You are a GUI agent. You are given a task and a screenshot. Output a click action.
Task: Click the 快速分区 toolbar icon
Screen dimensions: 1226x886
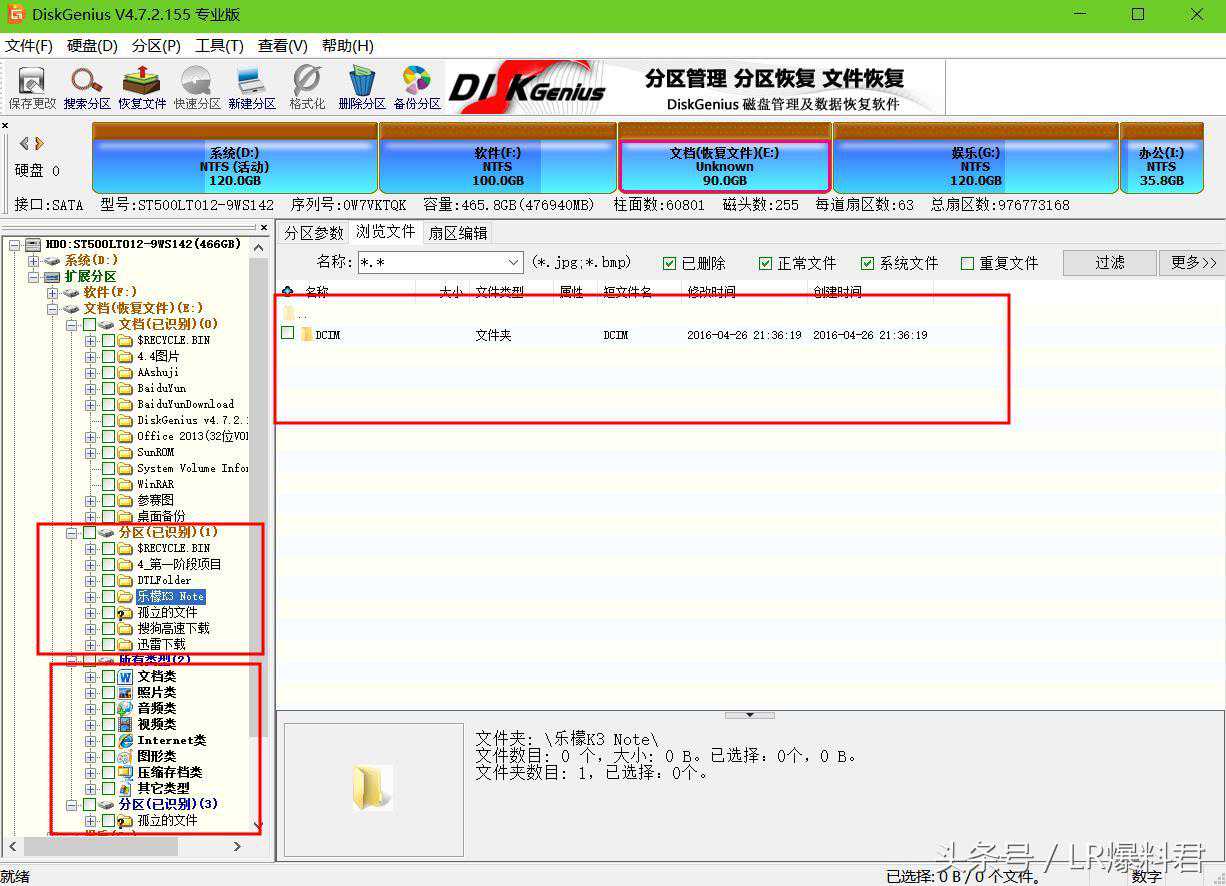pos(197,87)
